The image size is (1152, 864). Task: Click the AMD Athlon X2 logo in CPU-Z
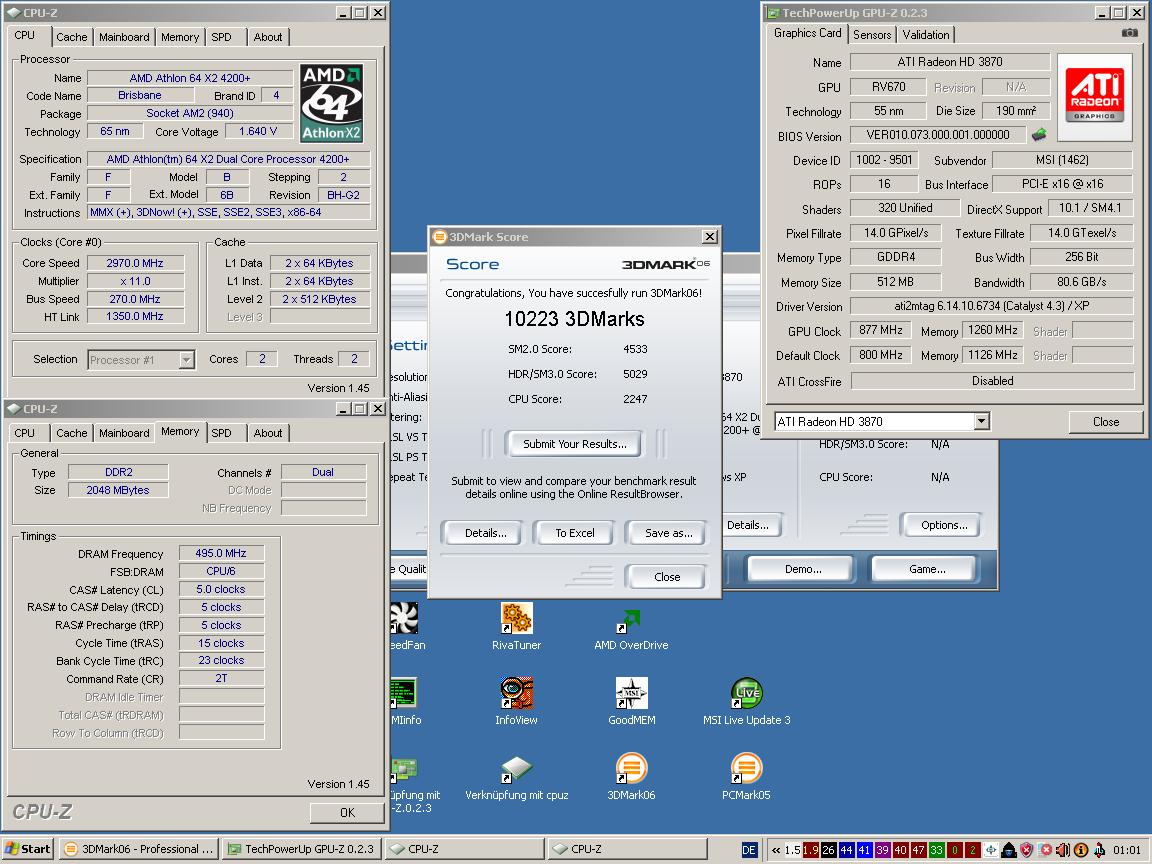pos(332,103)
